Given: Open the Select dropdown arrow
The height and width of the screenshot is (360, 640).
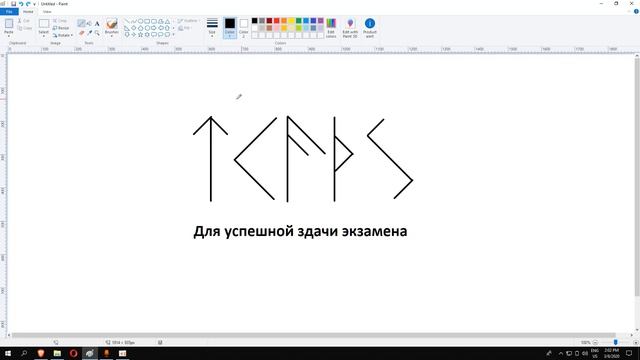Looking at the screenshot, I should click(44, 36).
